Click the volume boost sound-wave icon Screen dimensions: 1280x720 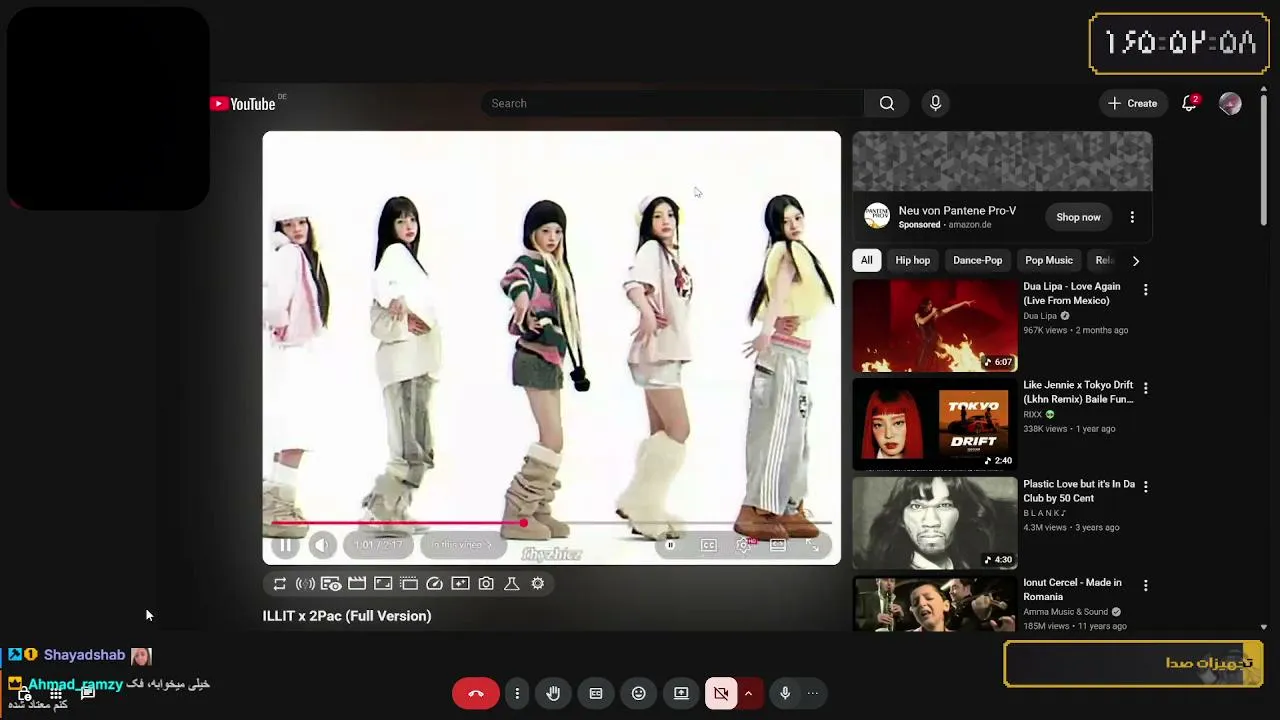pyautogui.click(x=305, y=584)
